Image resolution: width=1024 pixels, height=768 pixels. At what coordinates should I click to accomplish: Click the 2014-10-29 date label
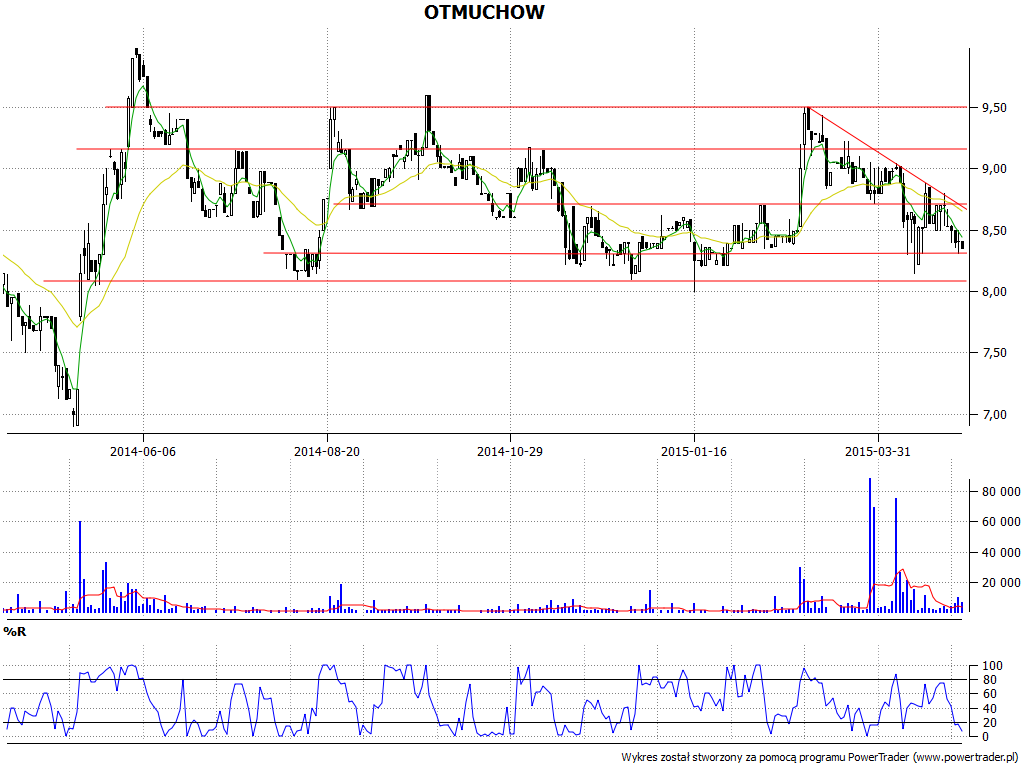coord(510,451)
